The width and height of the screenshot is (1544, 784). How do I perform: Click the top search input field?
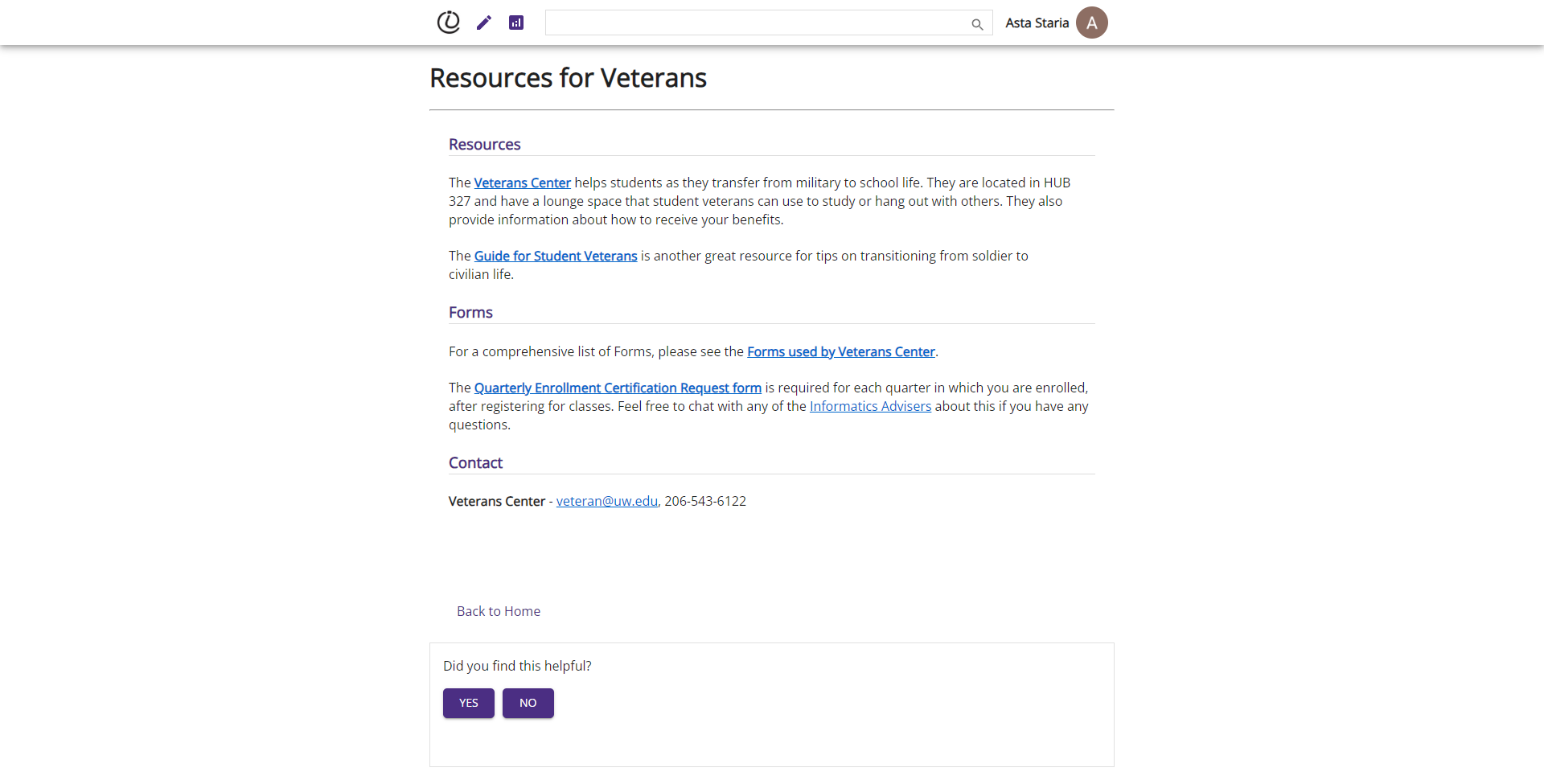(769, 23)
